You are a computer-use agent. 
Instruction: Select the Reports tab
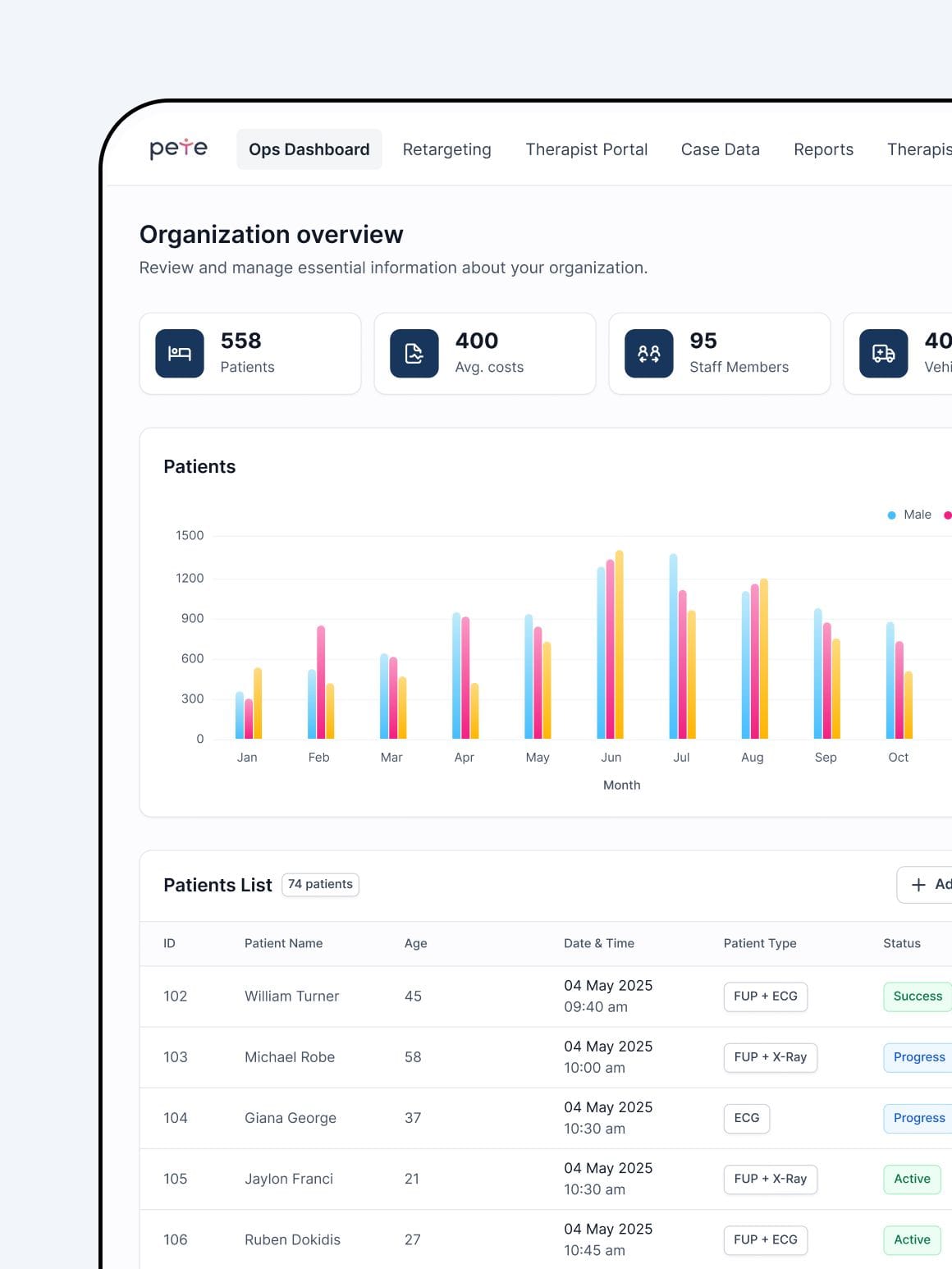pos(823,149)
